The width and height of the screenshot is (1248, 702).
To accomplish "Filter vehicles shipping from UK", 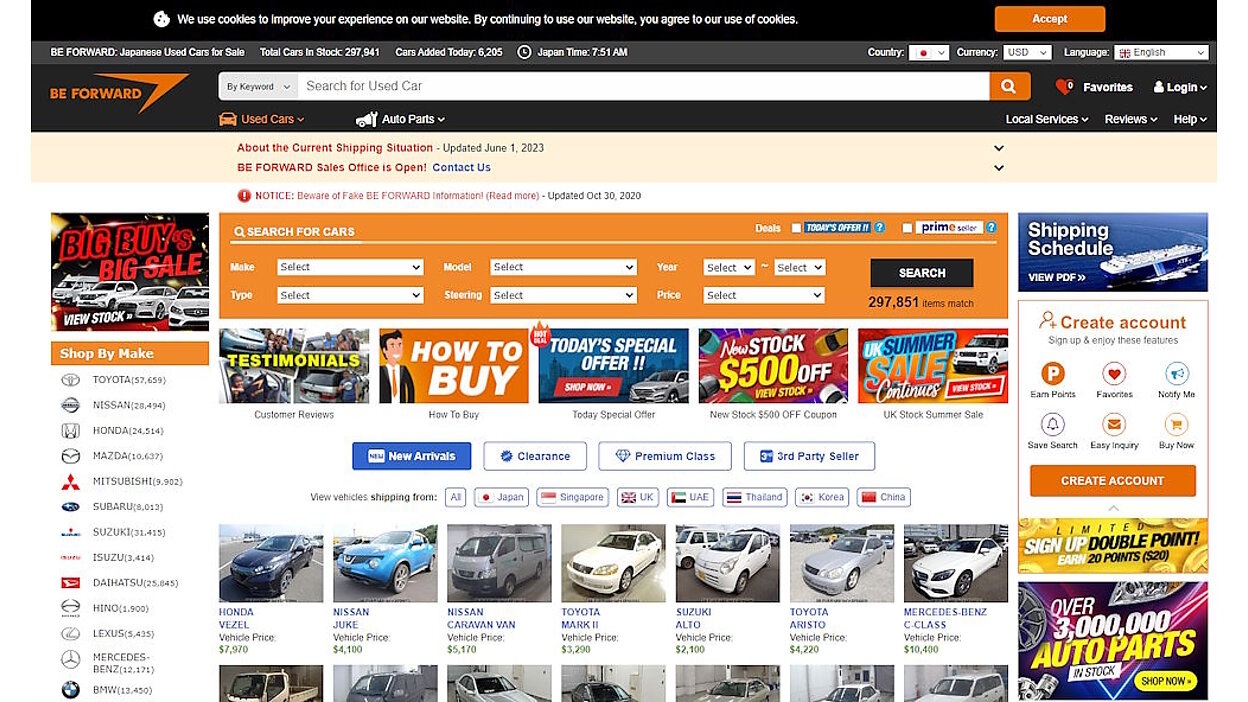I will pos(639,497).
